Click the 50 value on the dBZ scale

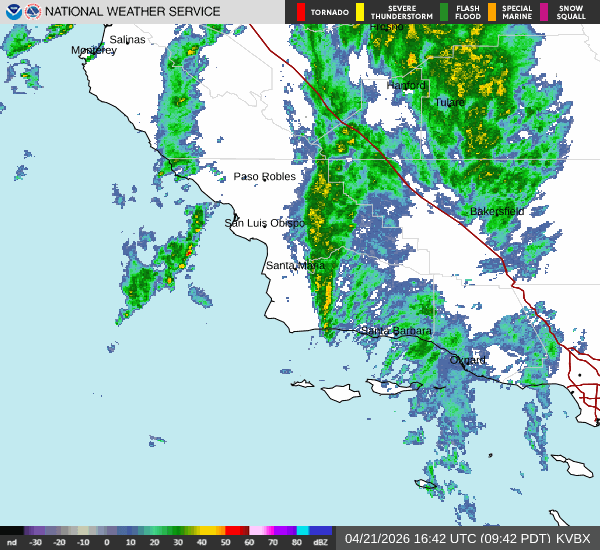(225, 542)
